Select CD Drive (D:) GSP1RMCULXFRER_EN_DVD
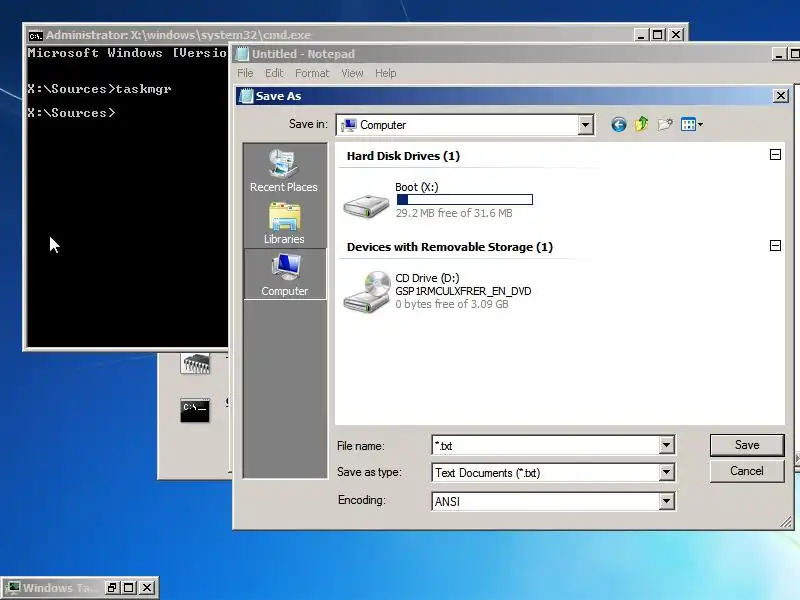 coord(438,291)
